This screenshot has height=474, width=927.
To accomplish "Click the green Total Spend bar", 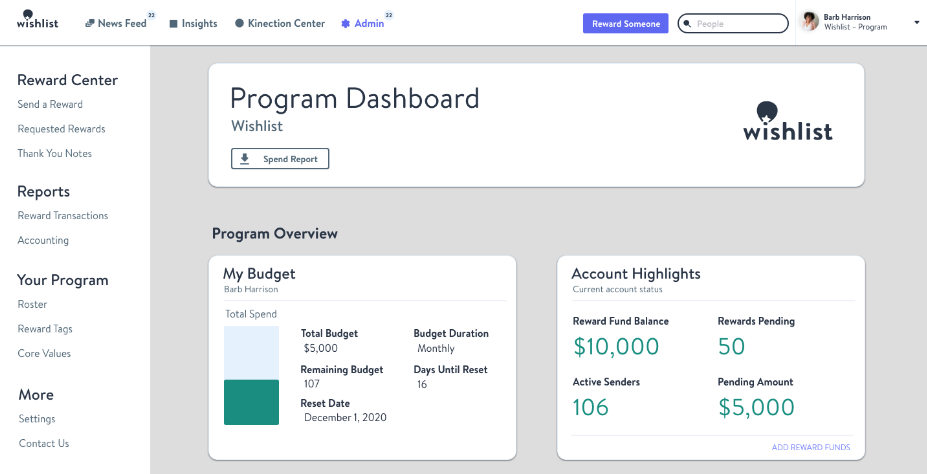I will (251, 402).
